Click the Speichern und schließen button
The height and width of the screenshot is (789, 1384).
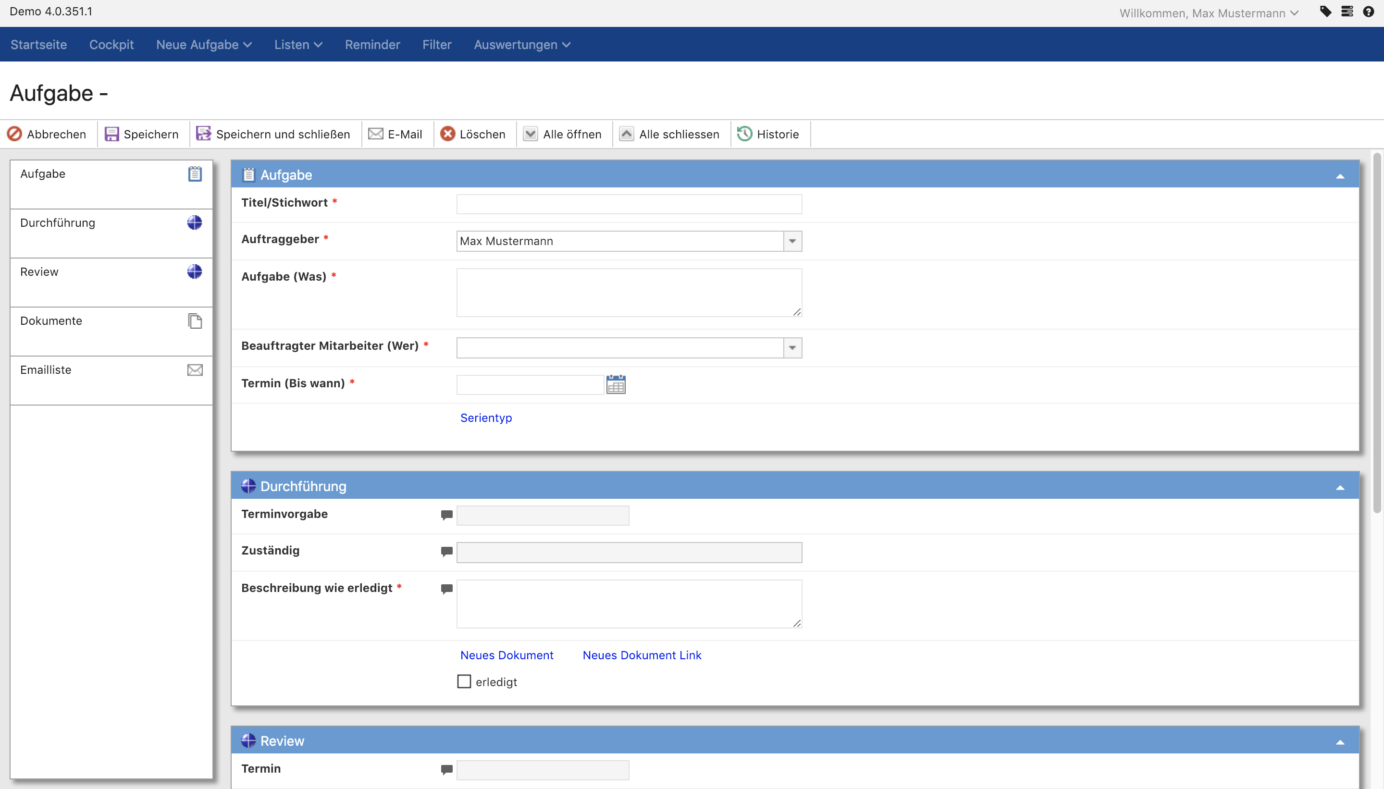point(272,133)
